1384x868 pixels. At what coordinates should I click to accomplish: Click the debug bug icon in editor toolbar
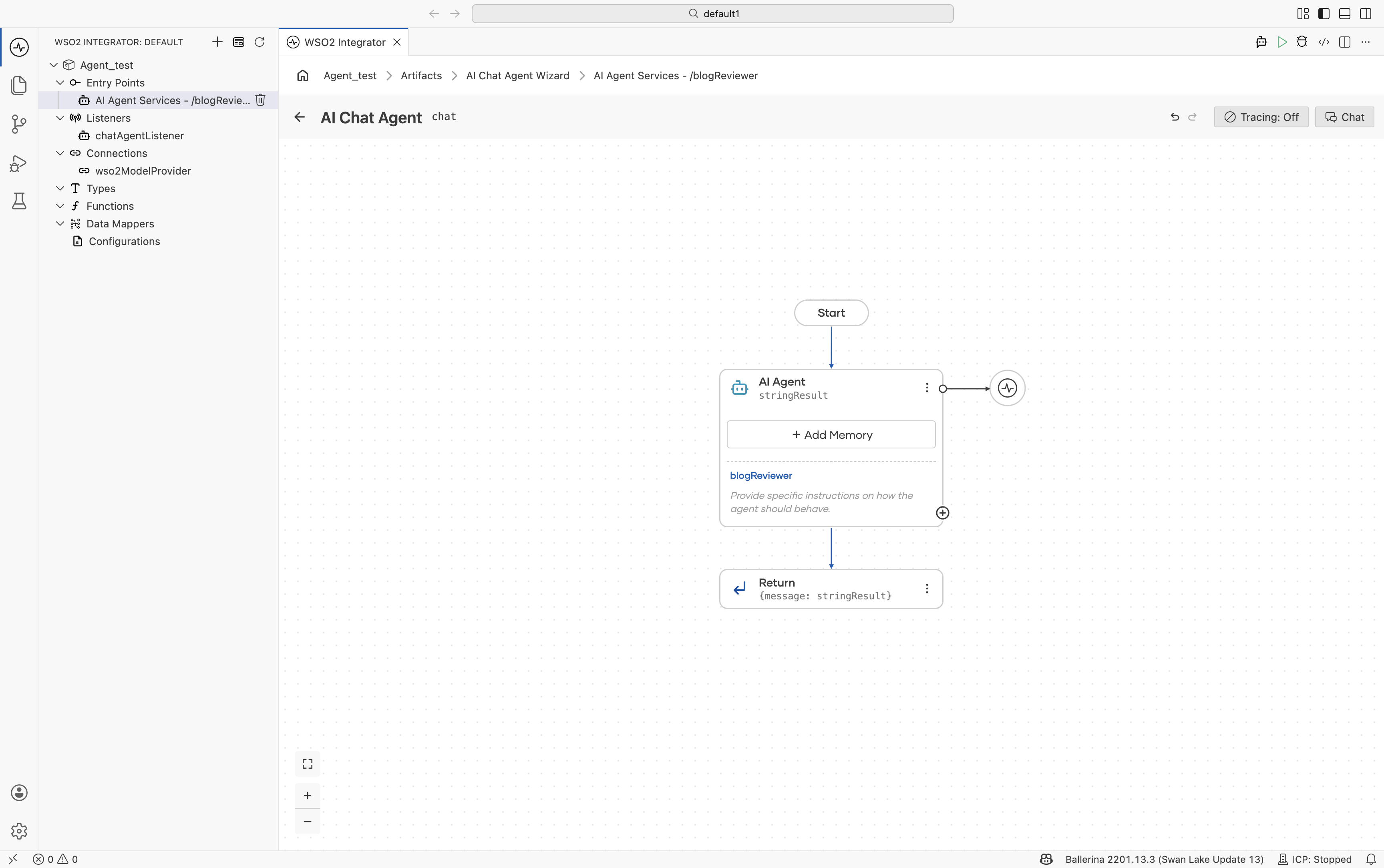pos(1302,42)
